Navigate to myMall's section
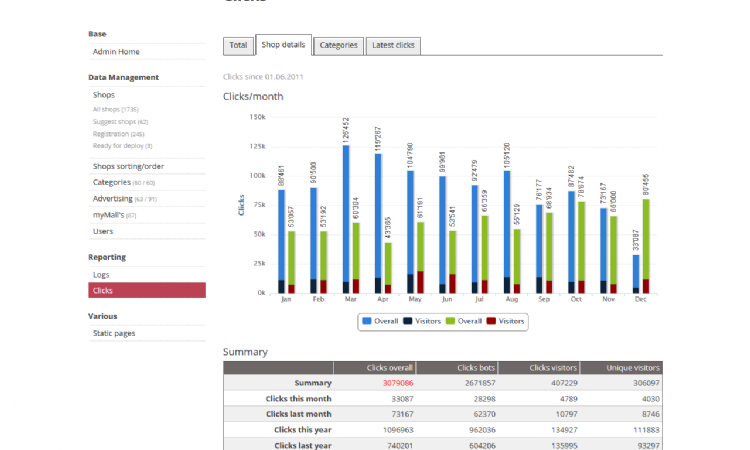This screenshot has height=450, width=750. pyautogui.click(x=114, y=215)
